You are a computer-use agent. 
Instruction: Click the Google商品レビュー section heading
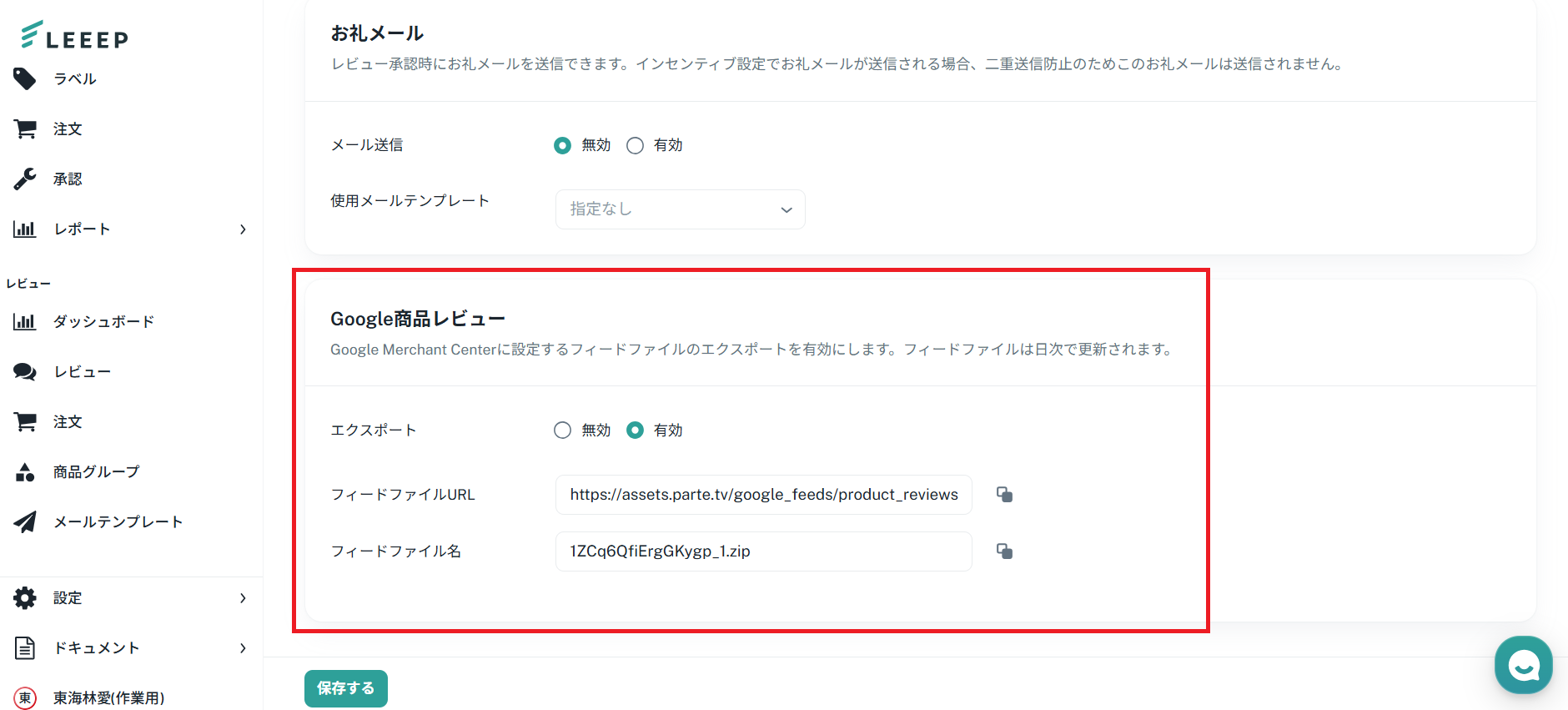[x=418, y=319]
